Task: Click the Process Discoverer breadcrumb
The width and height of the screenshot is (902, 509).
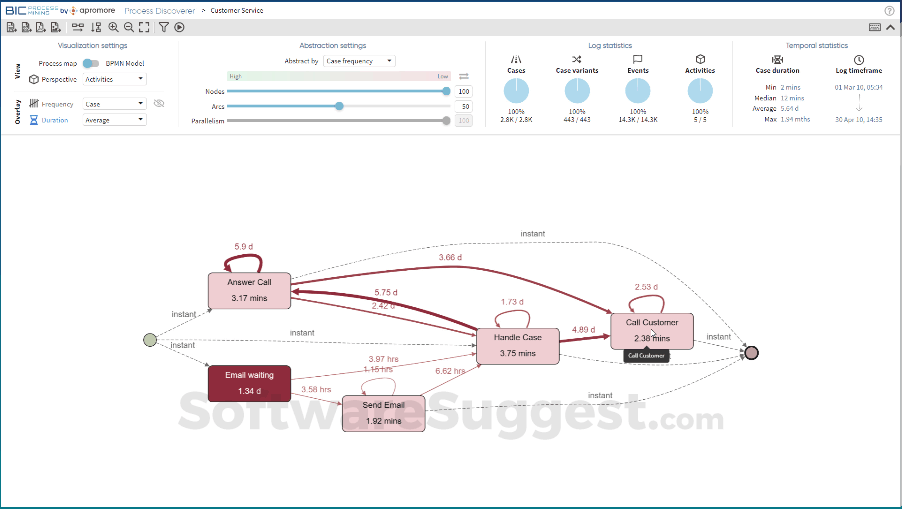Action: 159,10
